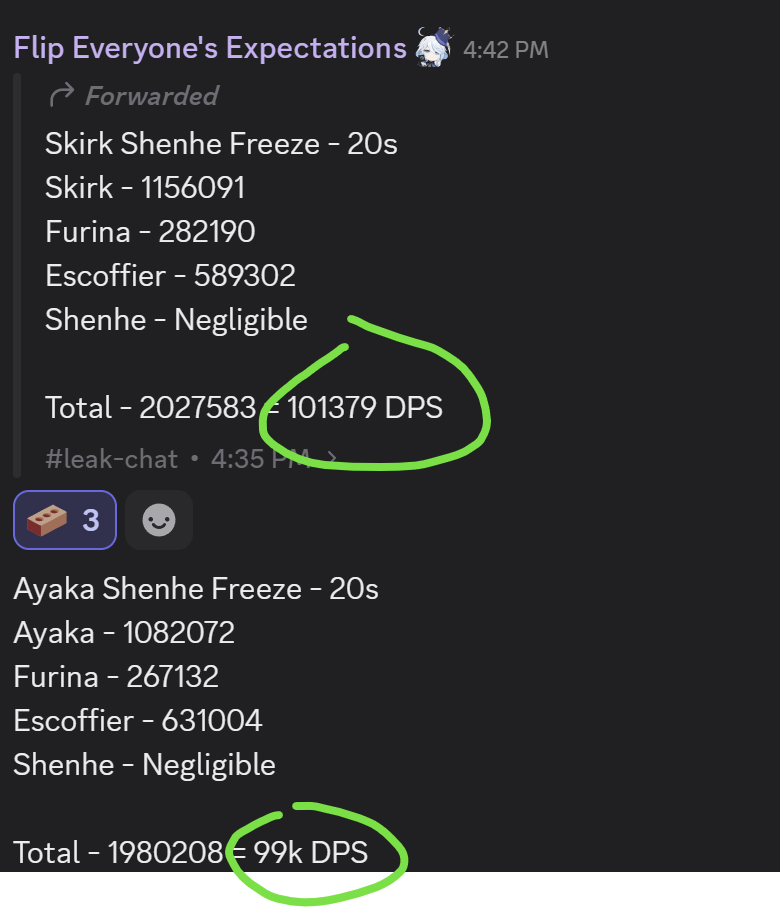Click the chevron after the 4:35 PM timestamp
Screen dimensions: 780x908
[331, 459]
